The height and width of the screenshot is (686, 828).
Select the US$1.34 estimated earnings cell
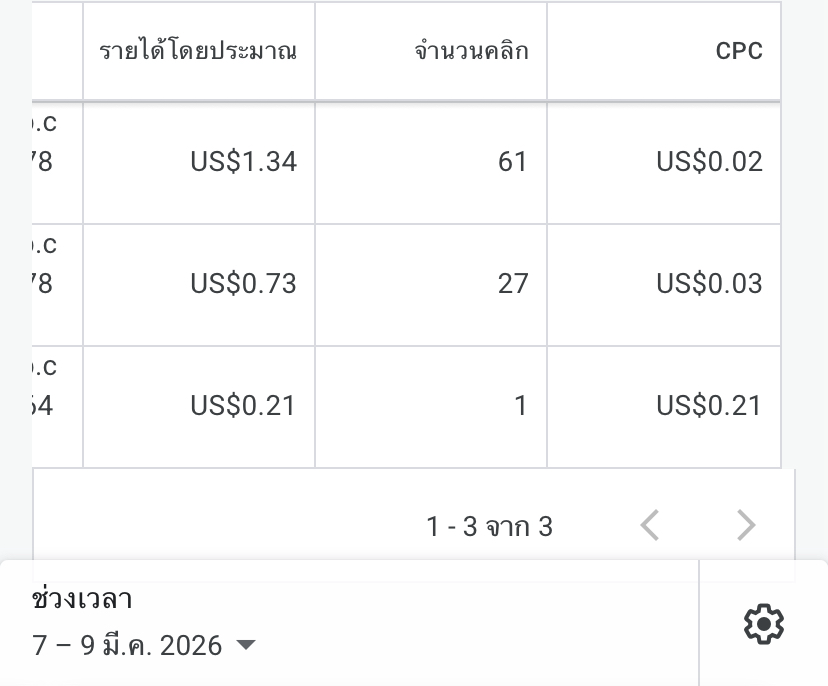(244, 162)
